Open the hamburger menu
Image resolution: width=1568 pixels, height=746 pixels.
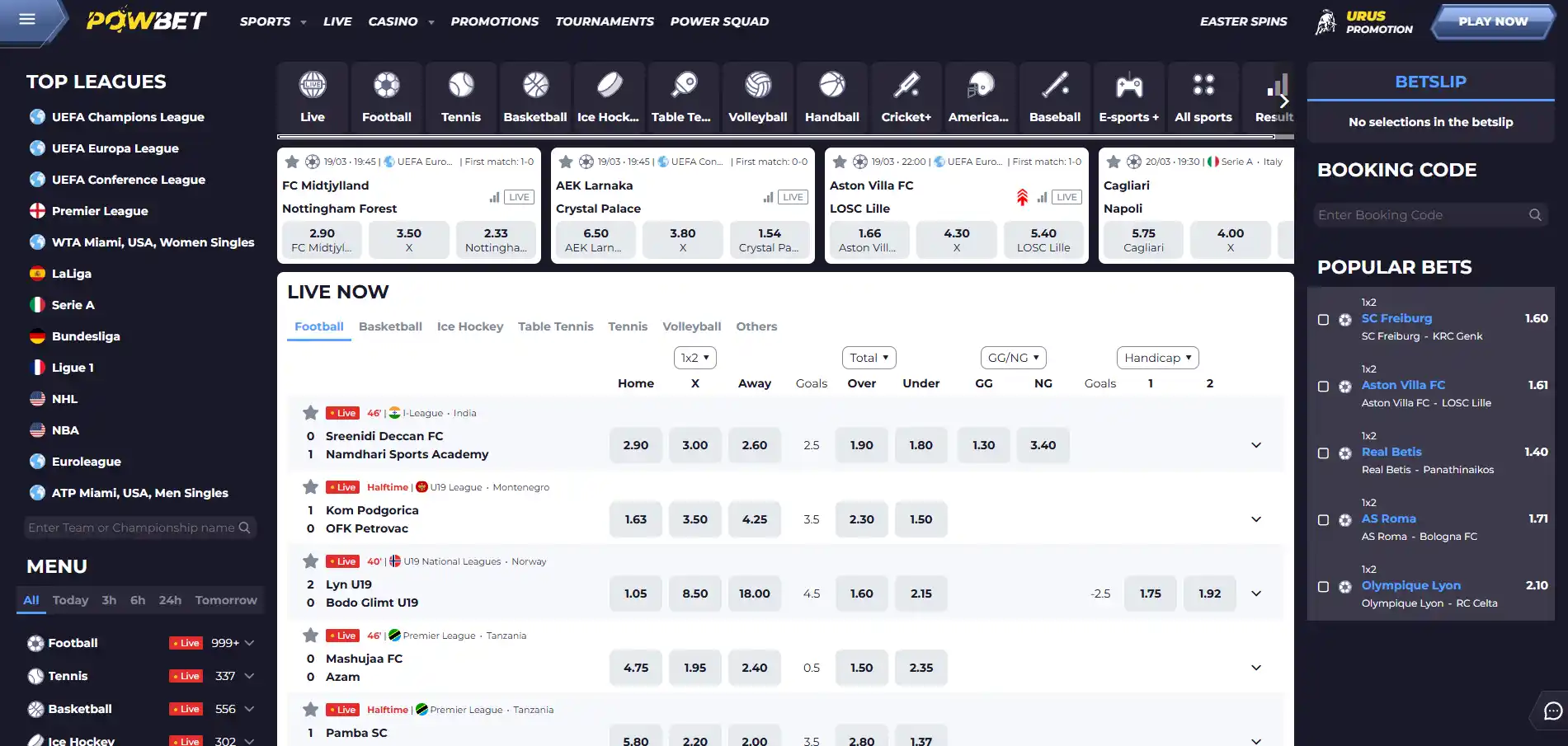click(x=27, y=19)
